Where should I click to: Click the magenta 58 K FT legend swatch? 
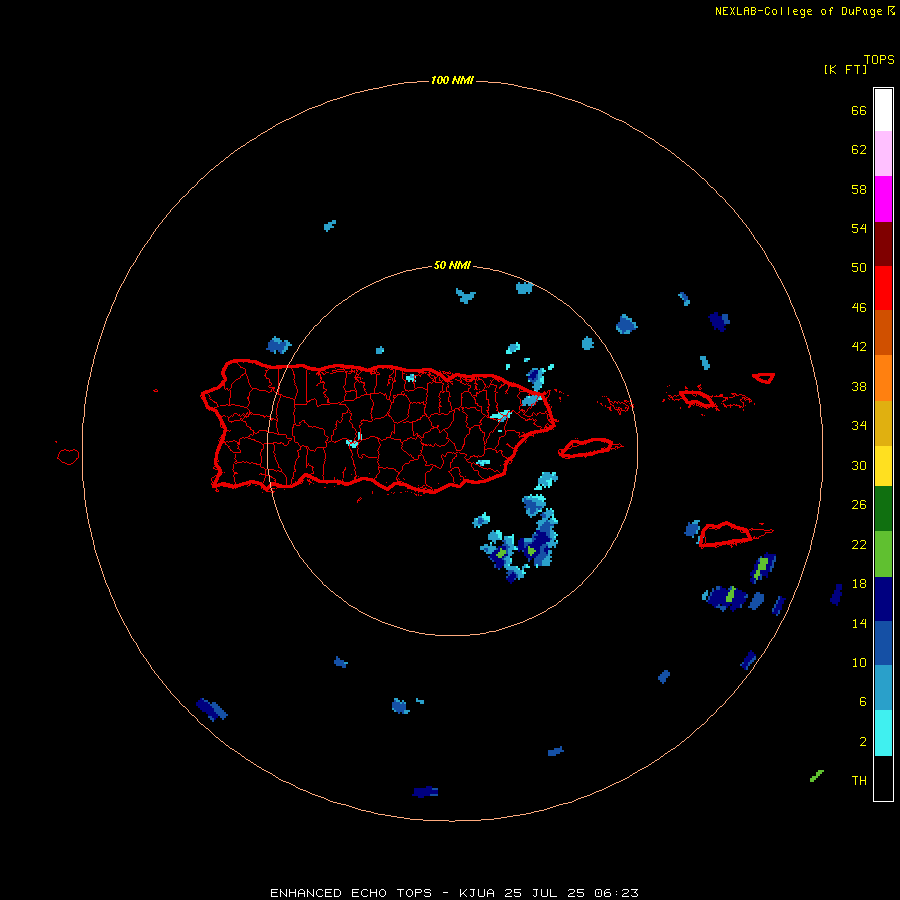(883, 199)
